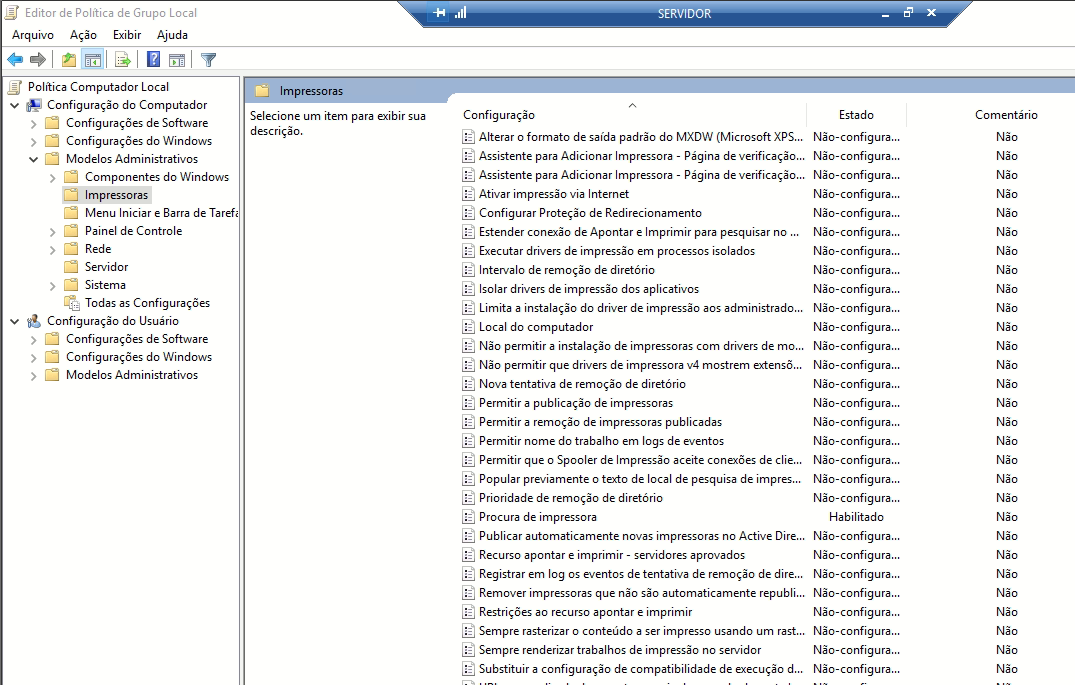The height and width of the screenshot is (685, 1088).
Task: Collapse the Configuração do Computador node
Action: [15, 105]
